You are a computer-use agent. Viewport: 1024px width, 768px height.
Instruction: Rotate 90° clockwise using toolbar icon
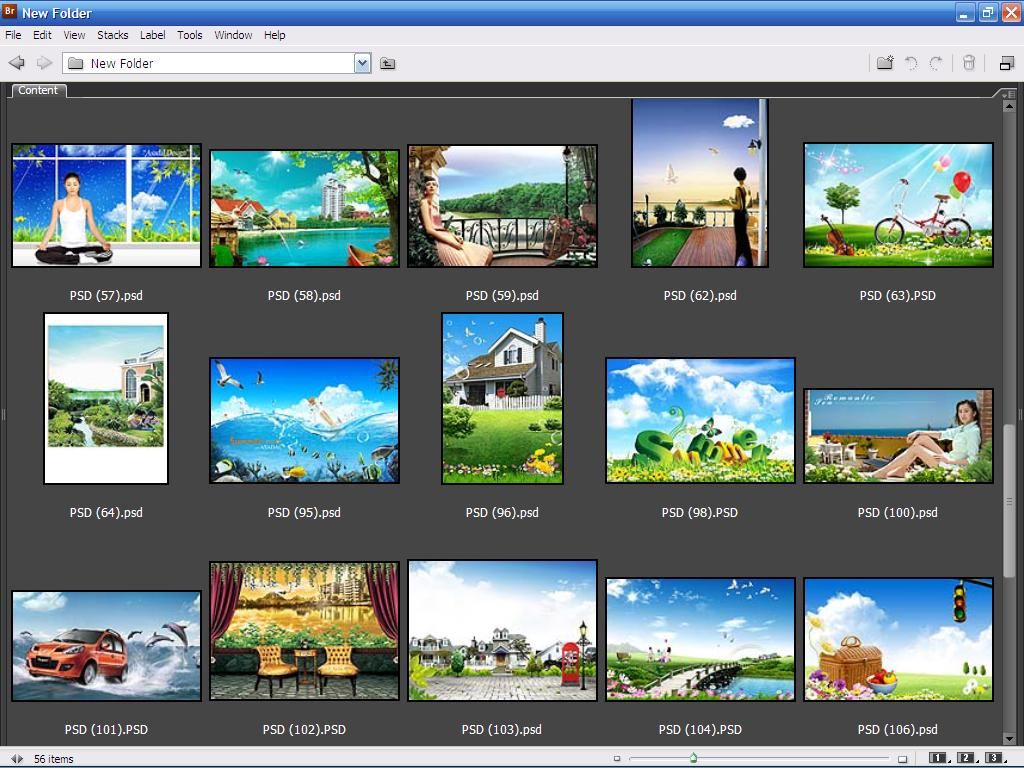936,63
